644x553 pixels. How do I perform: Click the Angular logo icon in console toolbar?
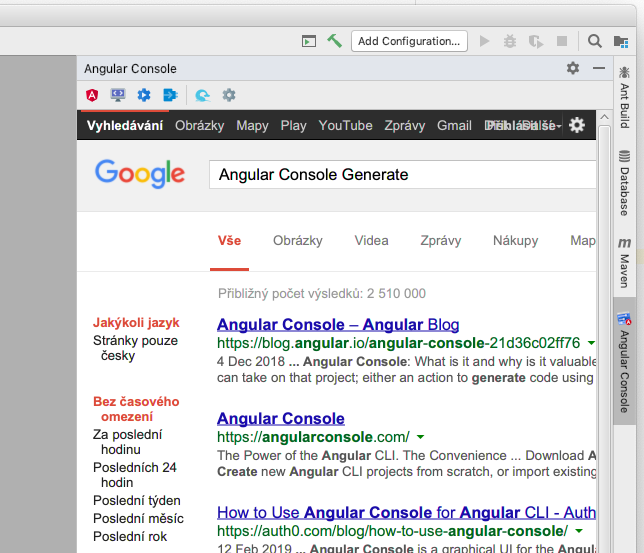click(92, 95)
